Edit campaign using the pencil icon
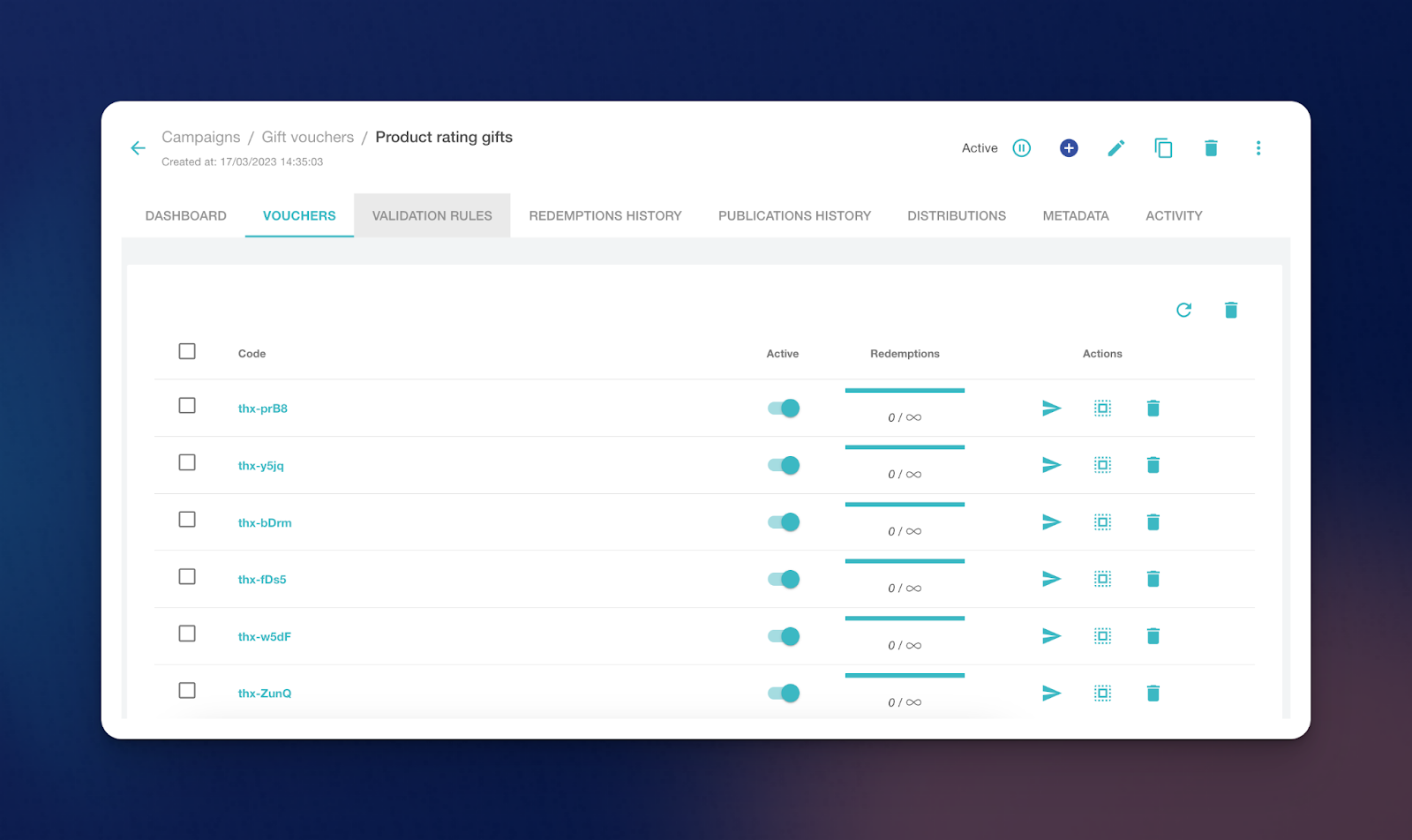The height and width of the screenshot is (840, 1412). click(x=1115, y=148)
